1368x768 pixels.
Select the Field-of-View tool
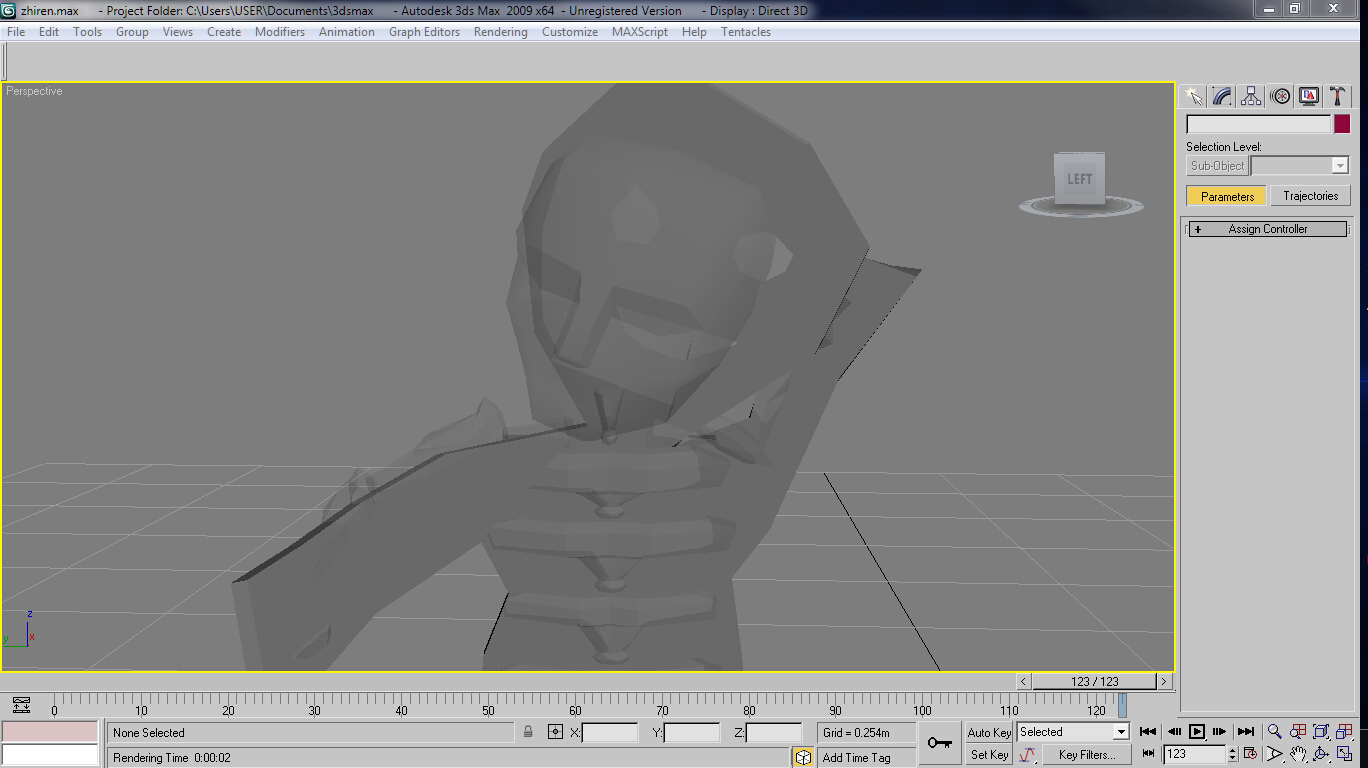(x=1275, y=755)
